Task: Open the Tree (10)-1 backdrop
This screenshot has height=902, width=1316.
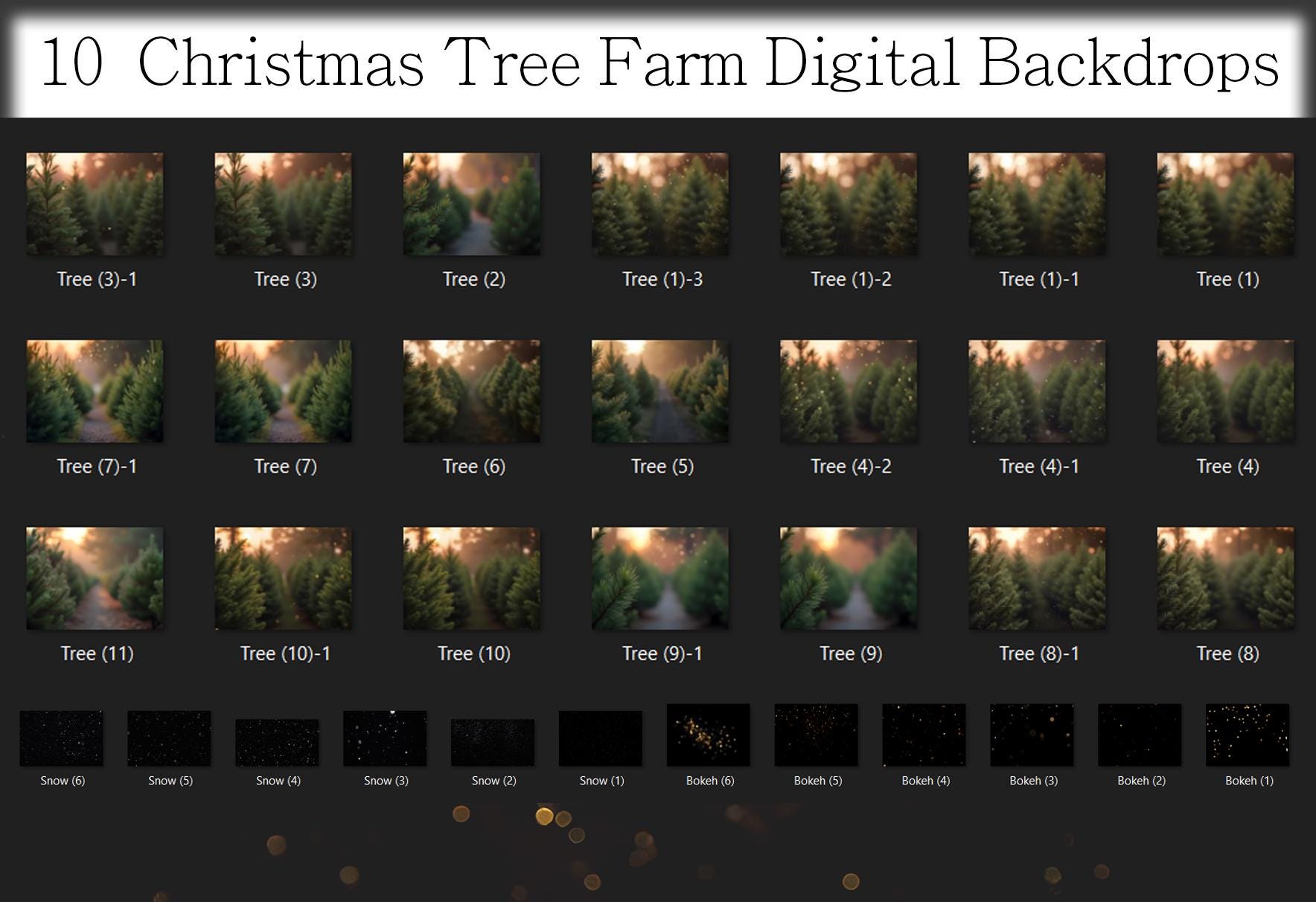Action: tap(283, 578)
